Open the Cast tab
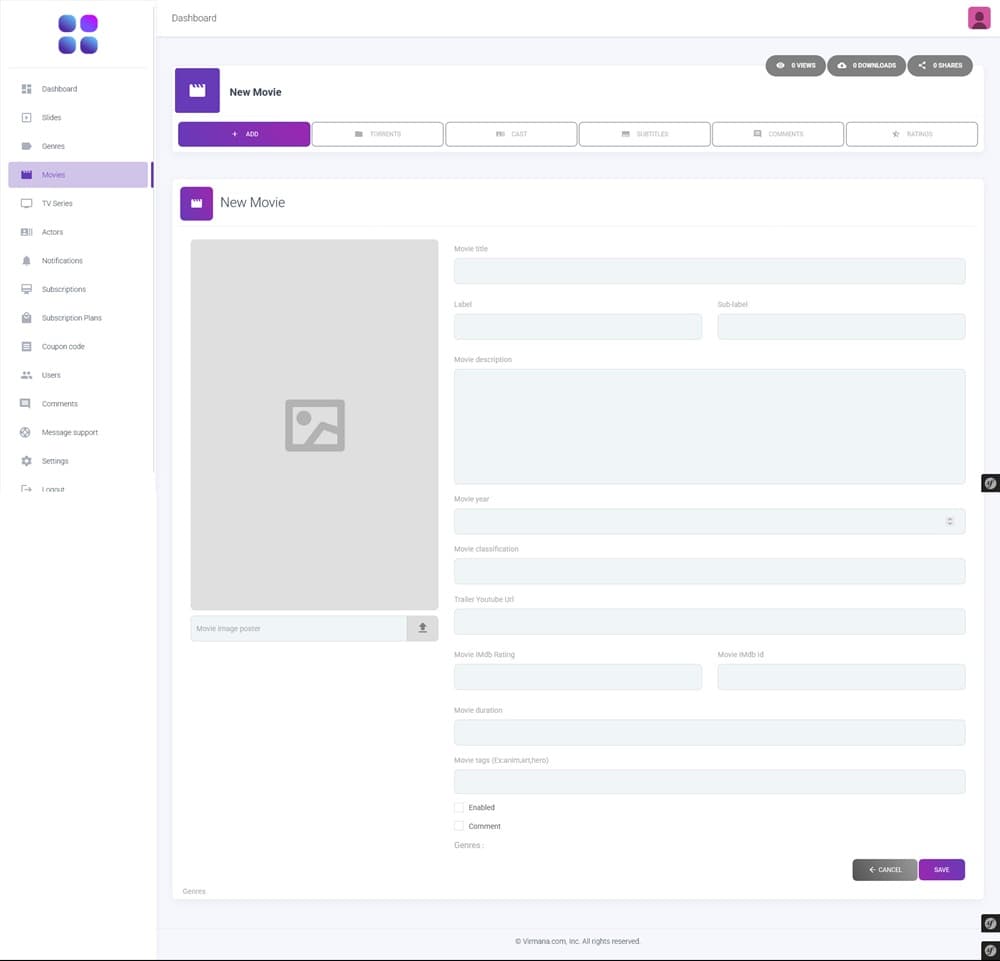The width and height of the screenshot is (1000, 961). [x=511, y=134]
